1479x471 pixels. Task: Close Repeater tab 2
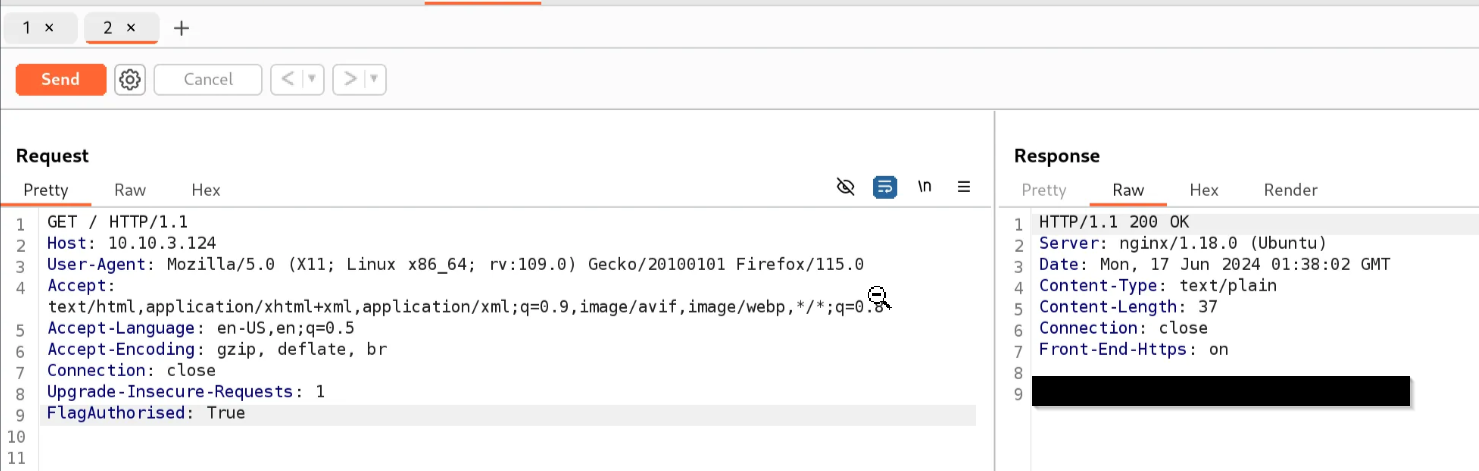click(130, 28)
